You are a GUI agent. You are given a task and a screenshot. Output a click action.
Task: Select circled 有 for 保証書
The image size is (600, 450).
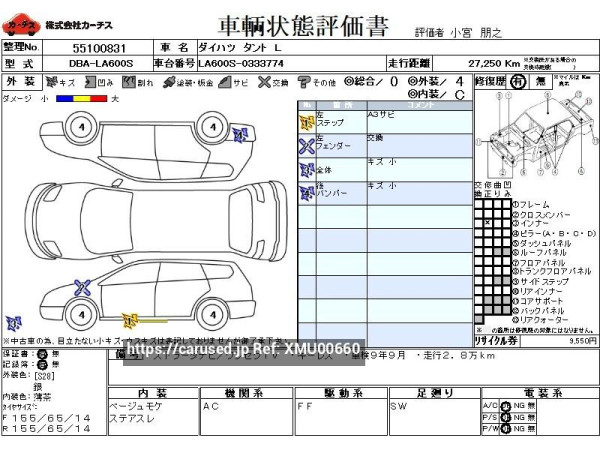(x=42, y=354)
